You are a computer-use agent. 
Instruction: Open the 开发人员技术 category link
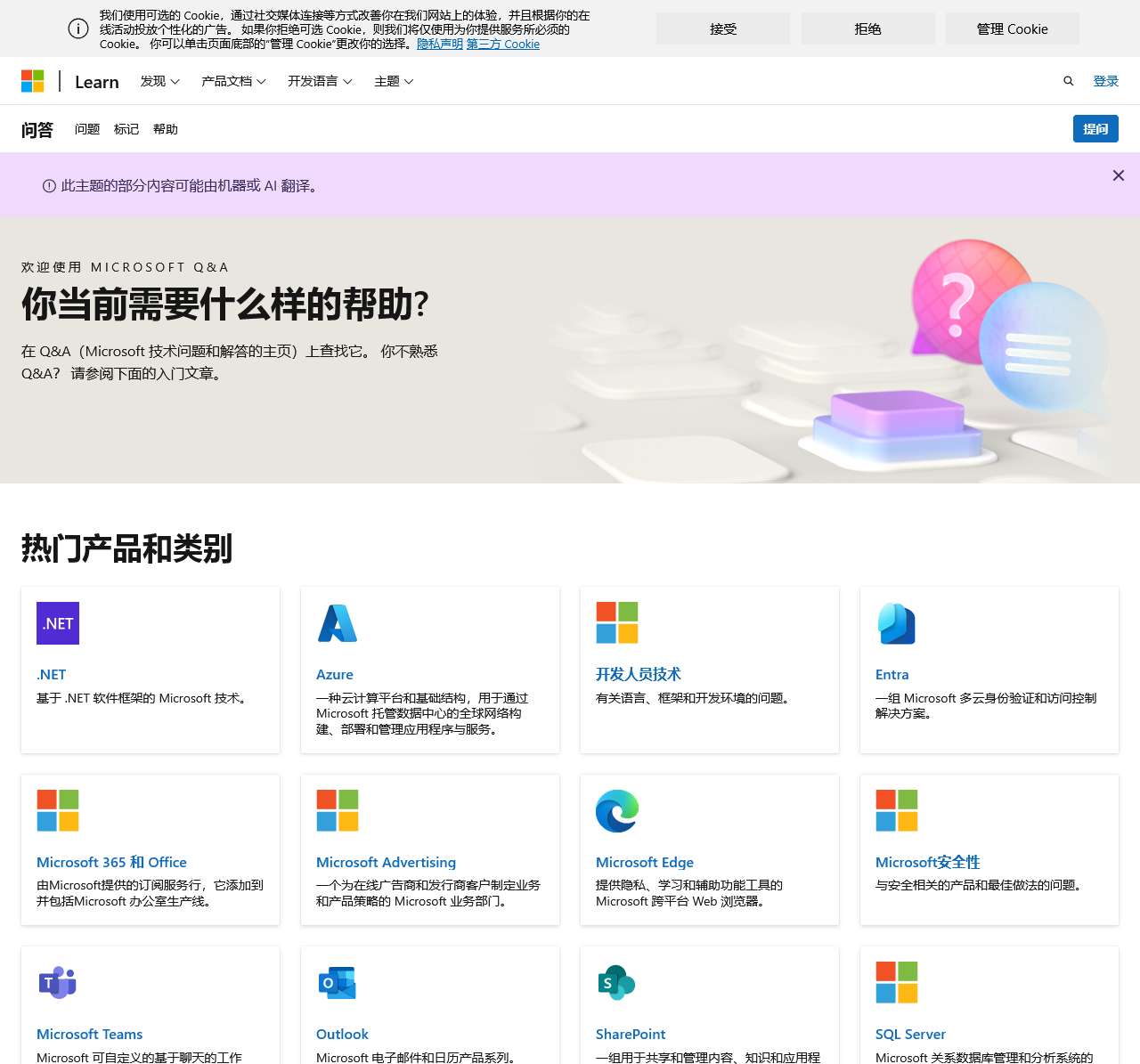pyautogui.click(x=639, y=675)
